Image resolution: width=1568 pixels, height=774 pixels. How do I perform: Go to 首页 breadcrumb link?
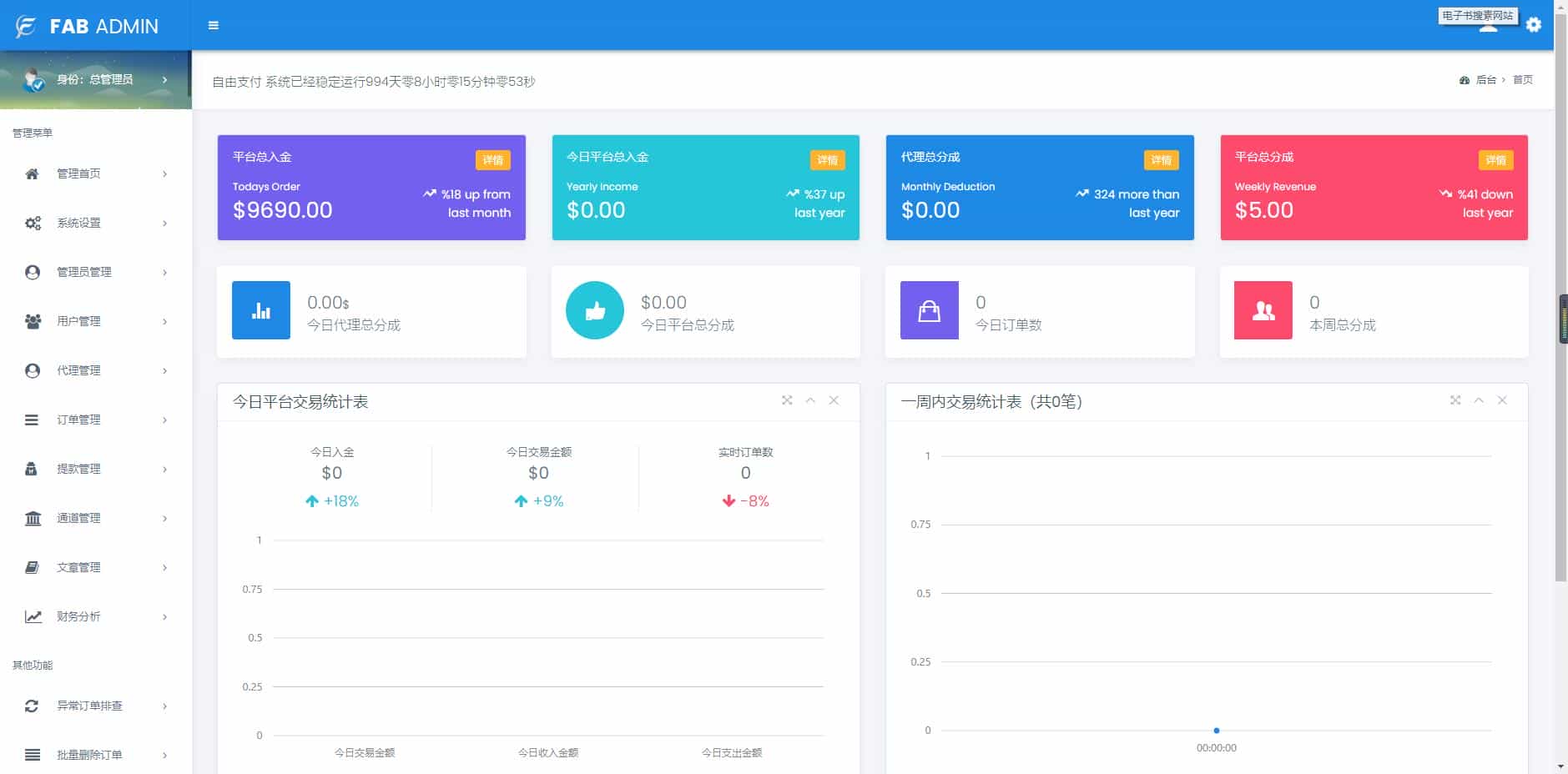1523,80
